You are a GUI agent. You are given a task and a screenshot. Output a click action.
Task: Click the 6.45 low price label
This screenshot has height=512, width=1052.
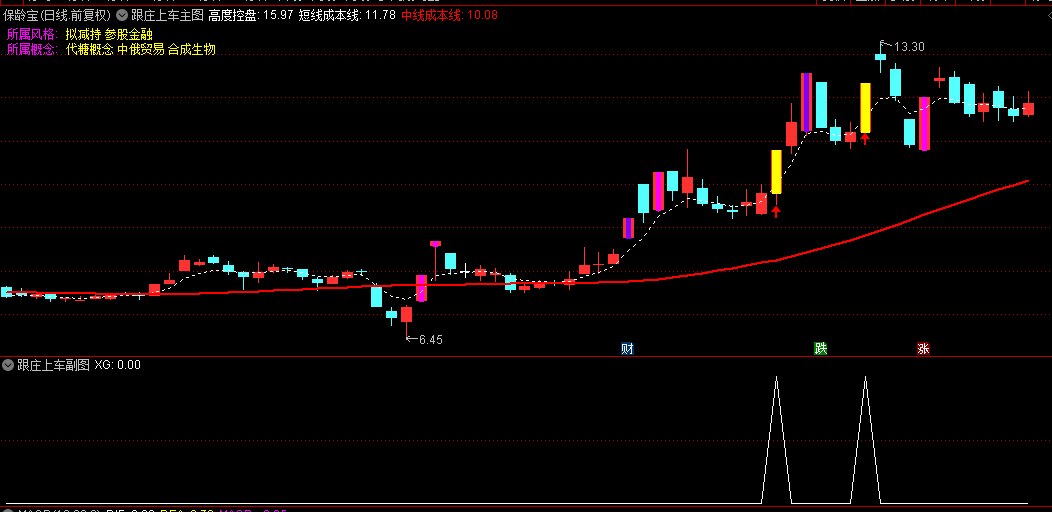431,340
